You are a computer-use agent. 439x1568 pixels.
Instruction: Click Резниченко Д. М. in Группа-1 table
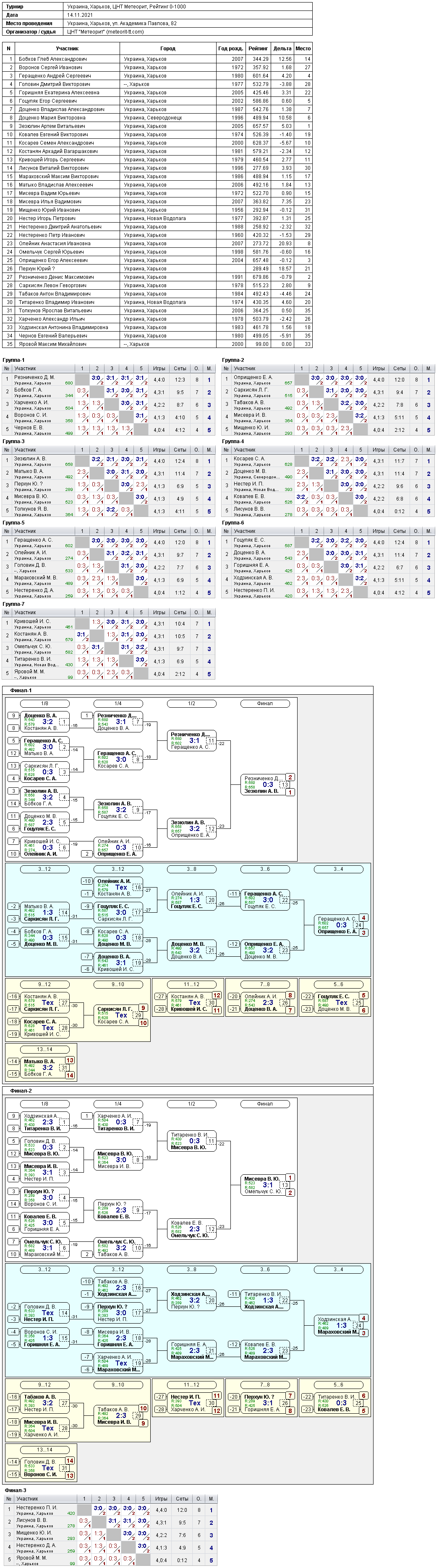34,377
